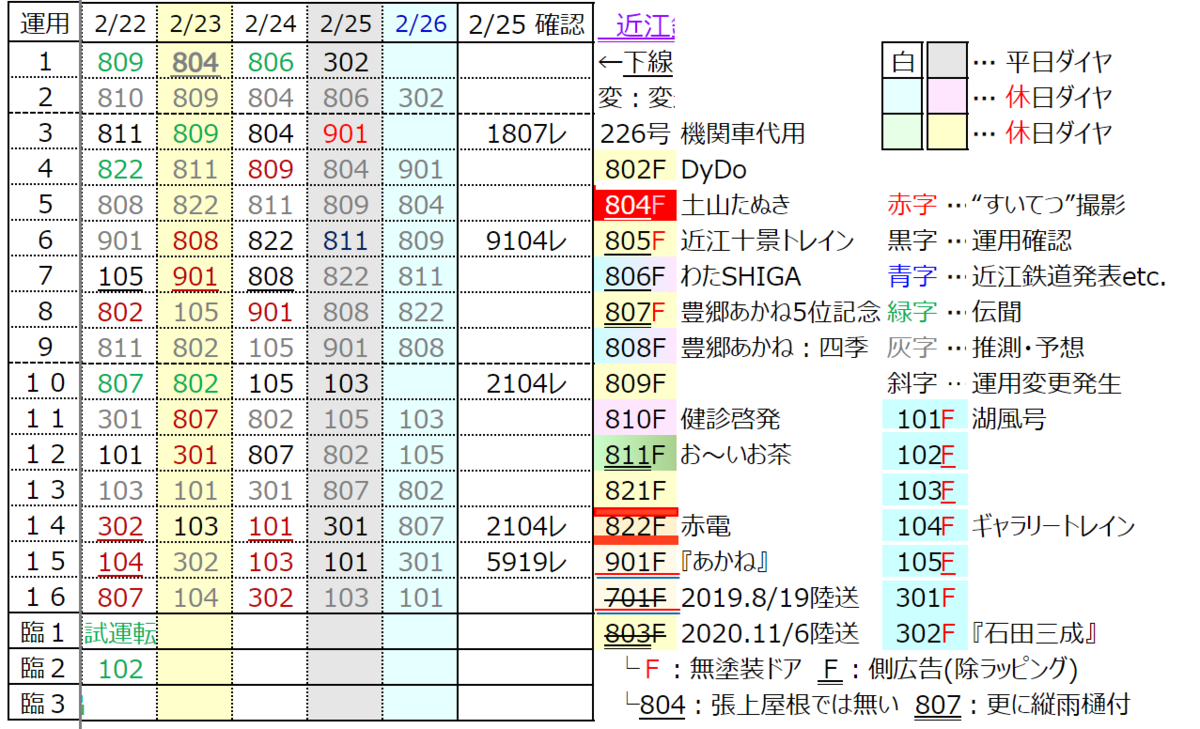Click the red 赤字 legend text
Screen dimensions: 1200x729
[912, 205]
